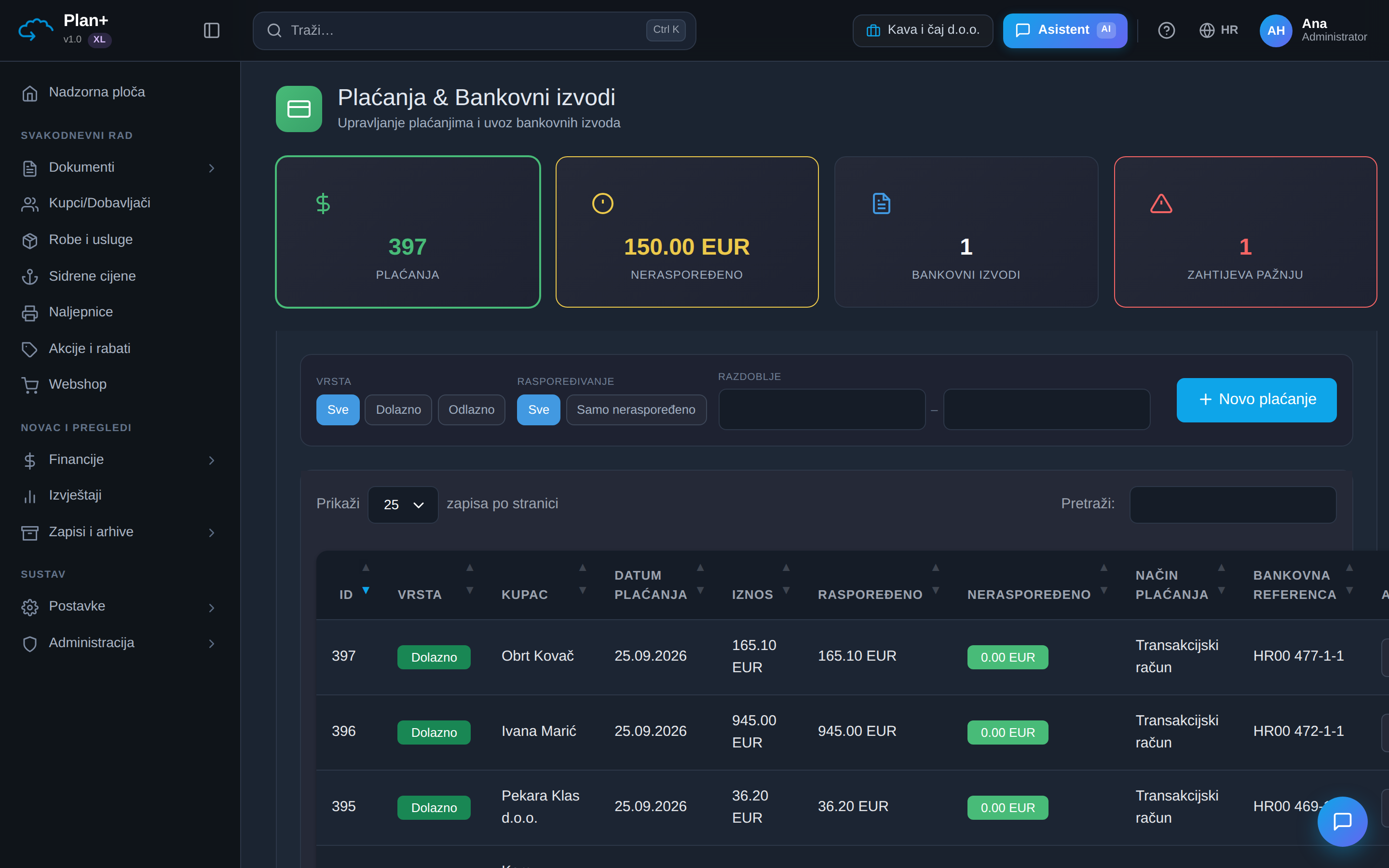Click the warning triangle in Zahtijeva pažnju card
1389x868 pixels.
point(1161,203)
